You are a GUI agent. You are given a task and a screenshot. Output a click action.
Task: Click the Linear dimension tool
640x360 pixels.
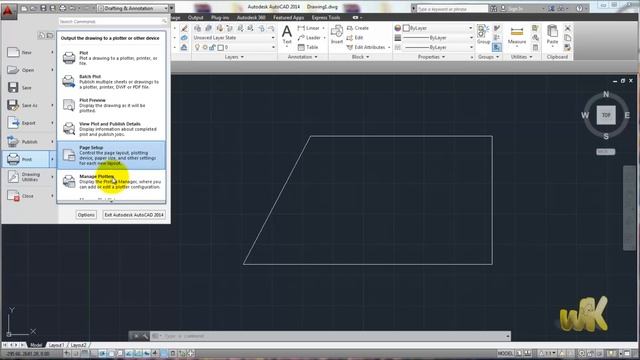pyautogui.click(x=309, y=28)
